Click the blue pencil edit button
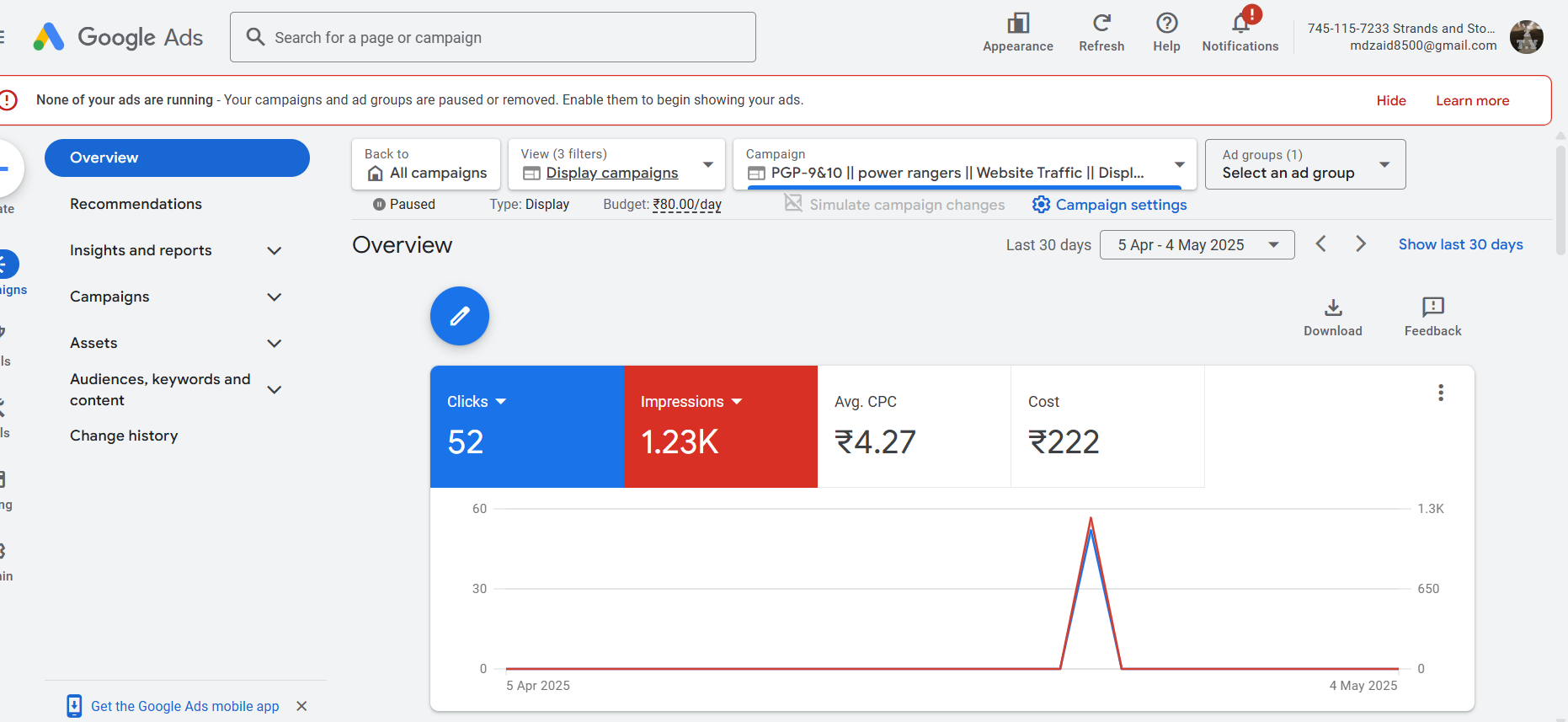The width and height of the screenshot is (1568, 722). click(x=460, y=316)
